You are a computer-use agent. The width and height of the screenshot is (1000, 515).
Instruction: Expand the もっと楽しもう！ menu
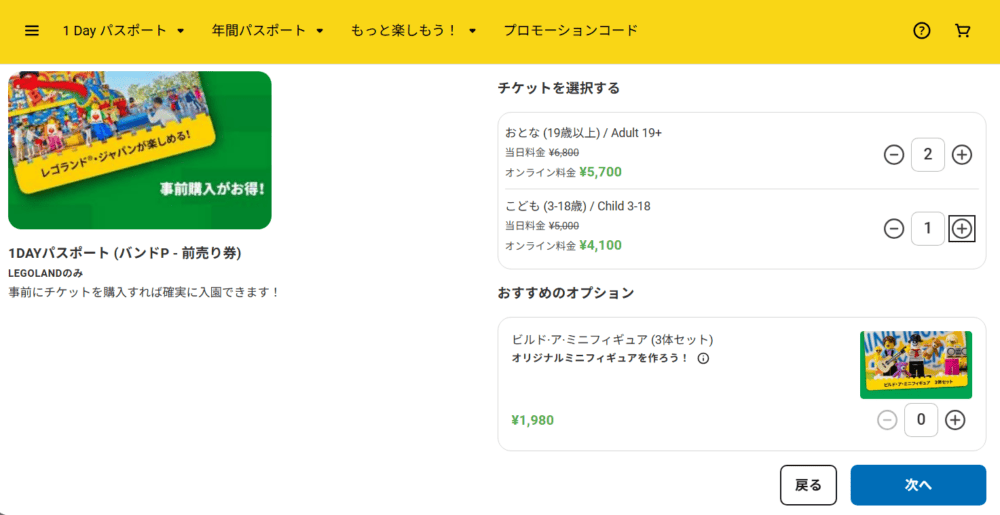pyautogui.click(x=413, y=31)
